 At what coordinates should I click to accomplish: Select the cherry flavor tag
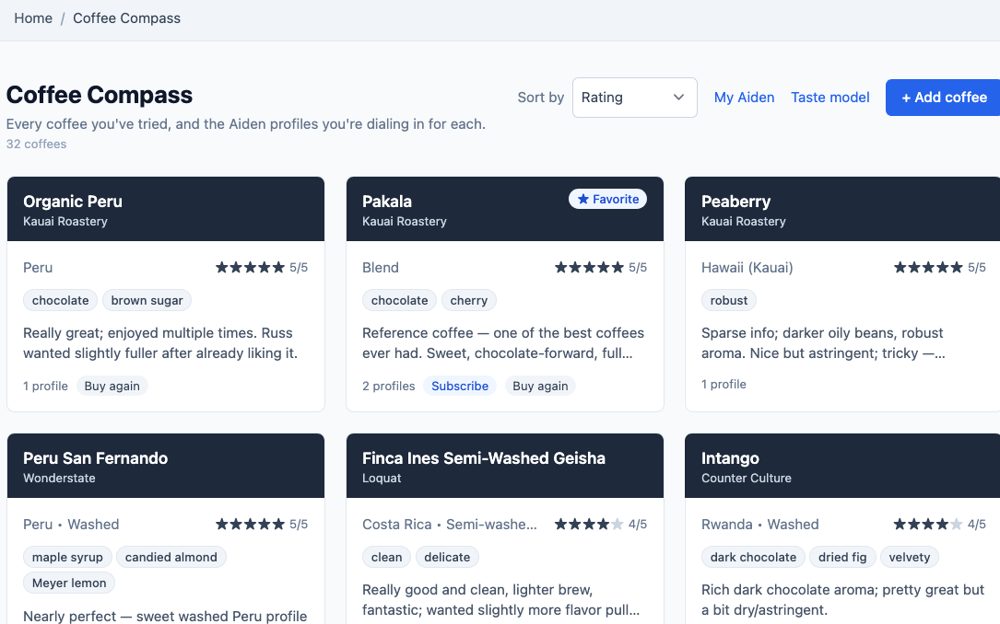[x=469, y=301]
